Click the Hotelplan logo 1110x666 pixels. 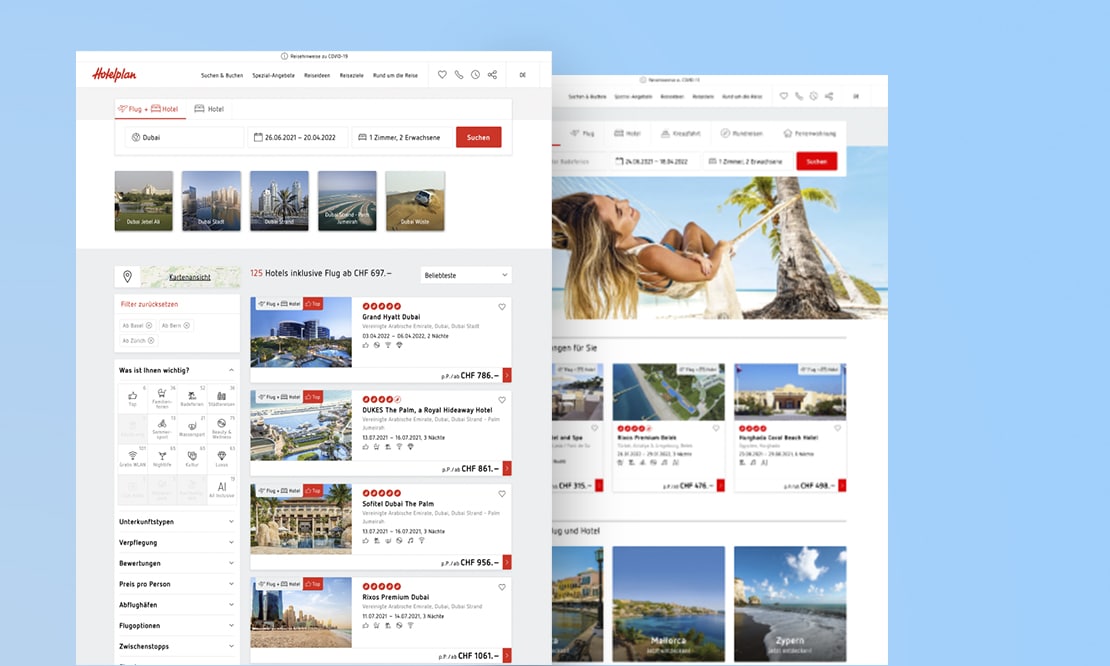pyautogui.click(x=114, y=74)
